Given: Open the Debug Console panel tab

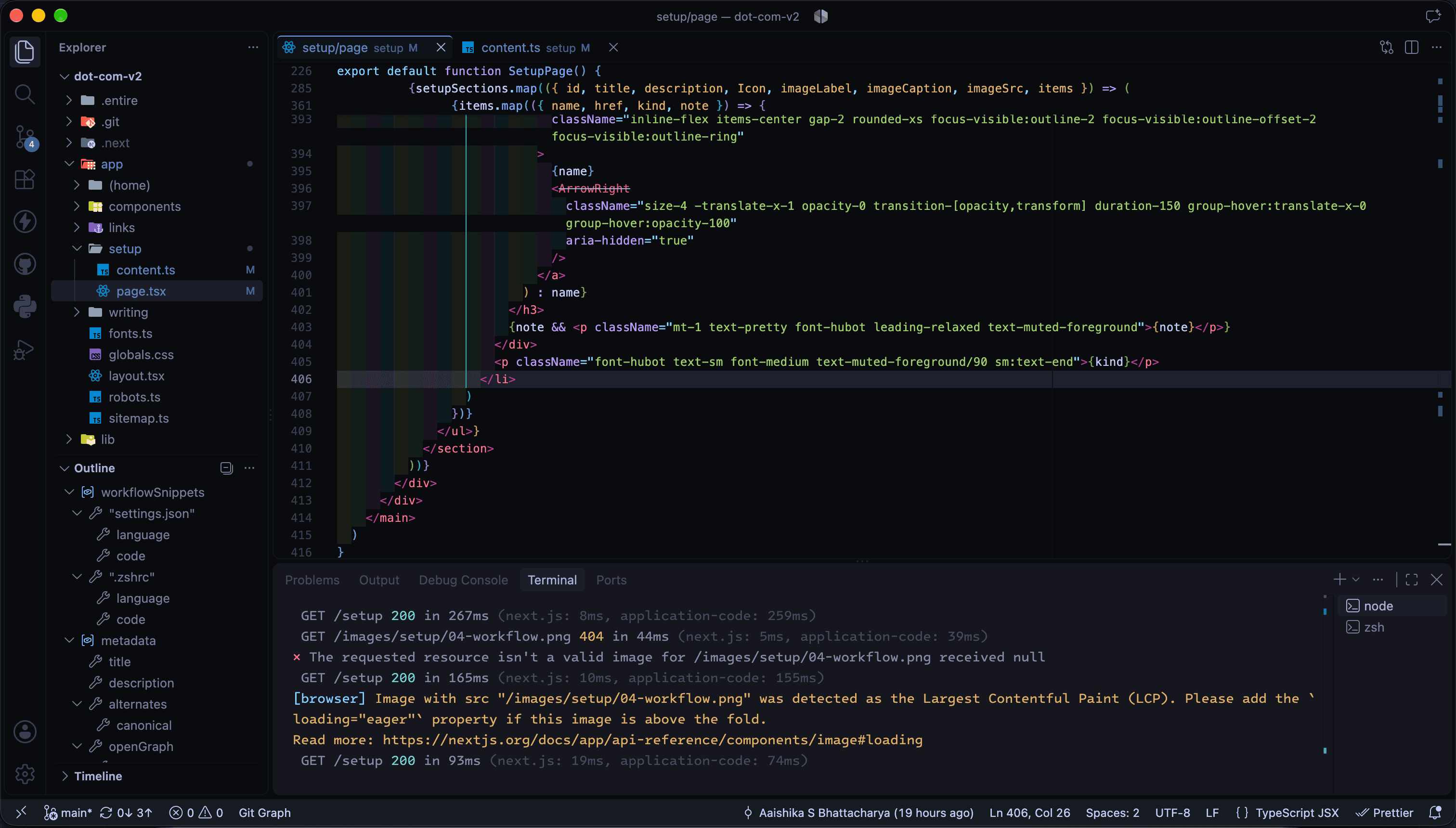Looking at the screenshot, I should tap(463, 580).
